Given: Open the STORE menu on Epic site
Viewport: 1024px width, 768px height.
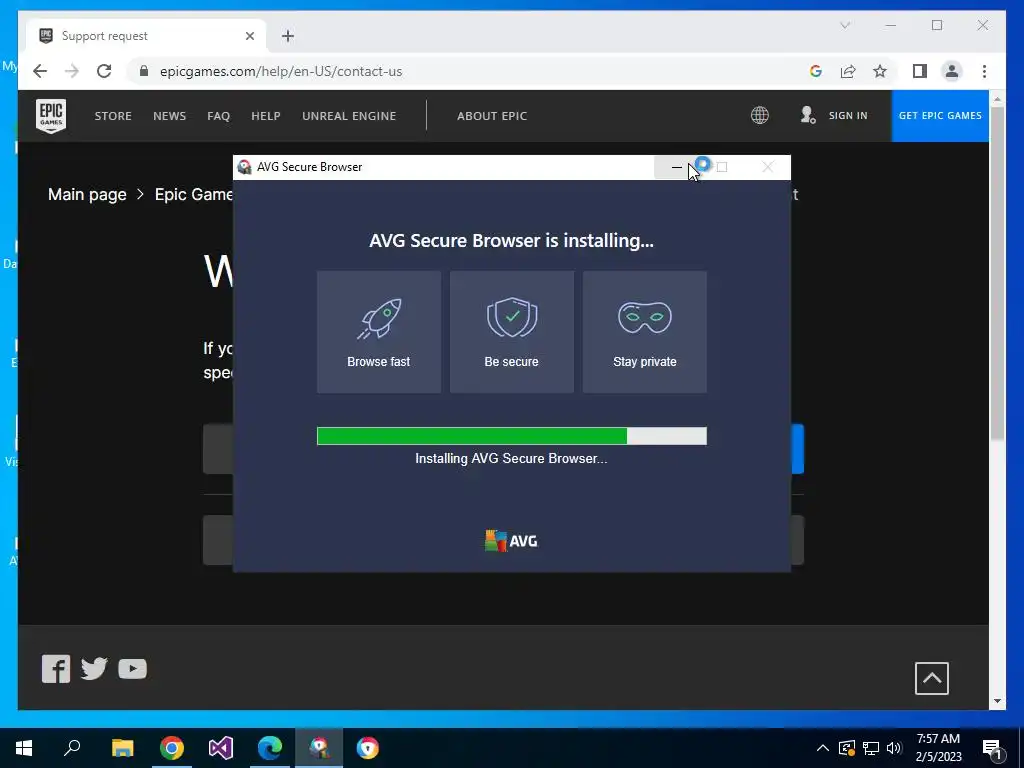Looking at the screenshot, I should [x=113, y=116].
